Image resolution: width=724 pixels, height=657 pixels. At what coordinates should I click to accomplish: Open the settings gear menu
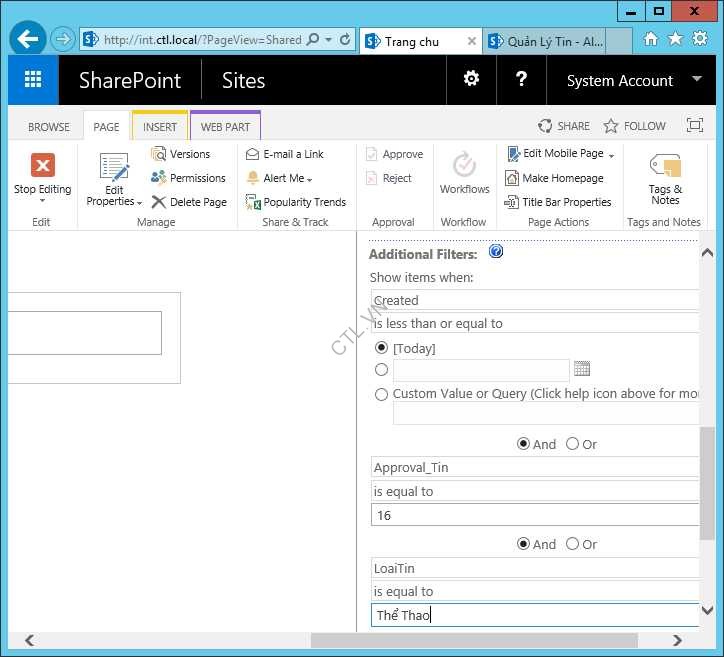(x=471, y=80)
